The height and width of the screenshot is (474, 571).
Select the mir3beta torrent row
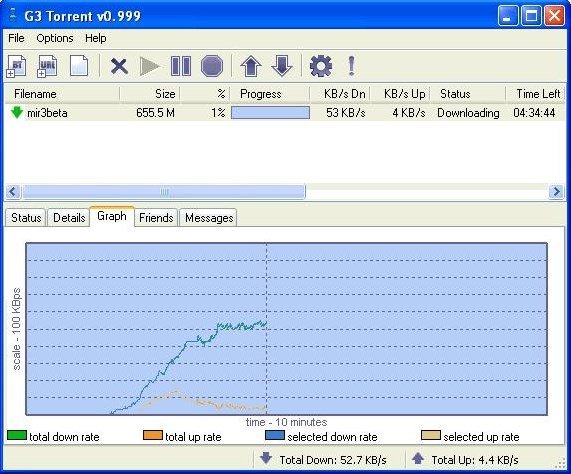coord(285,112)
